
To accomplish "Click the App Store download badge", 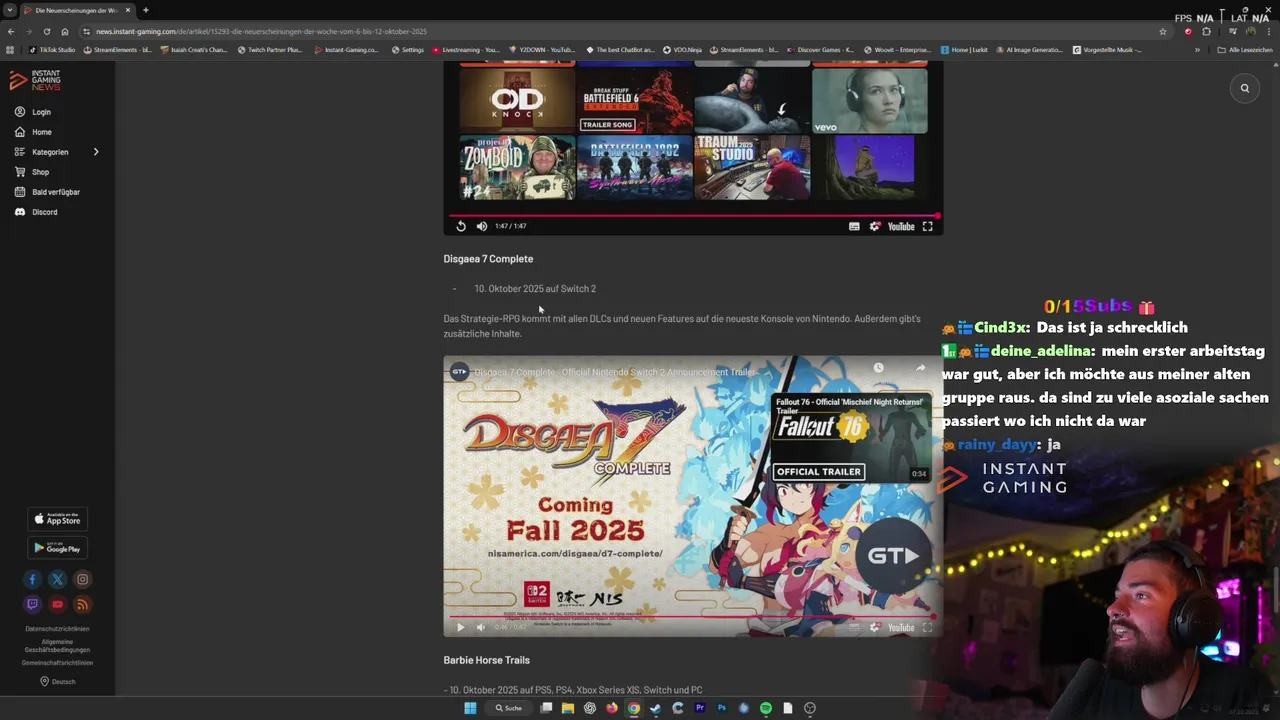I will pos(57,518).
